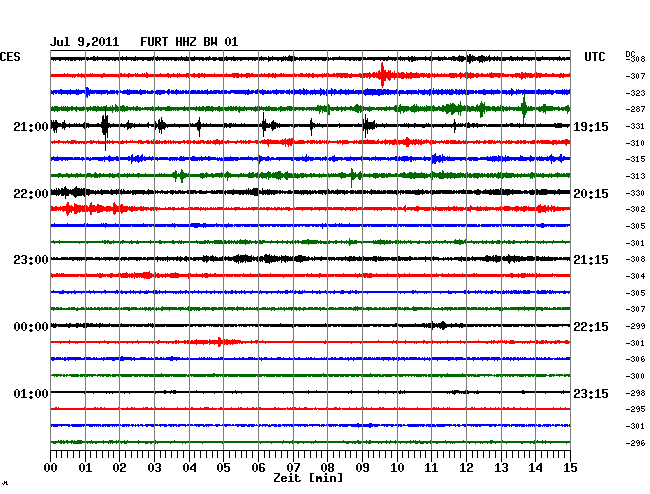Click the 06 minute axis tick label
Screen dimensions: 650x494
pyautogui.click(x=258, y=467)
